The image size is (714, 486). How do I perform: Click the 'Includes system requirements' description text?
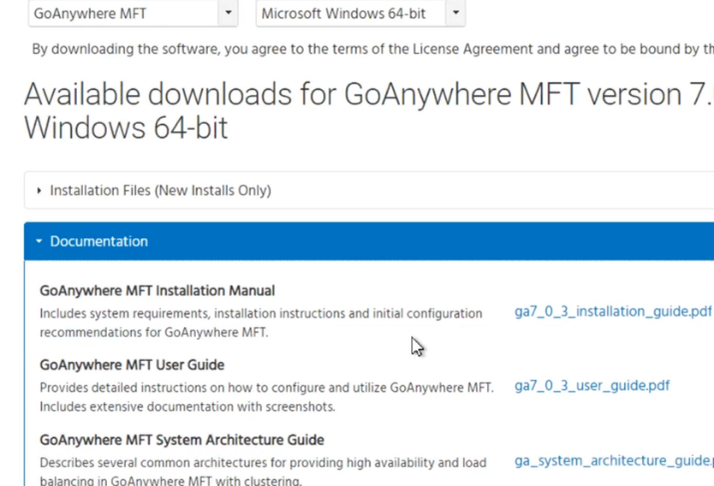[261, 323]
